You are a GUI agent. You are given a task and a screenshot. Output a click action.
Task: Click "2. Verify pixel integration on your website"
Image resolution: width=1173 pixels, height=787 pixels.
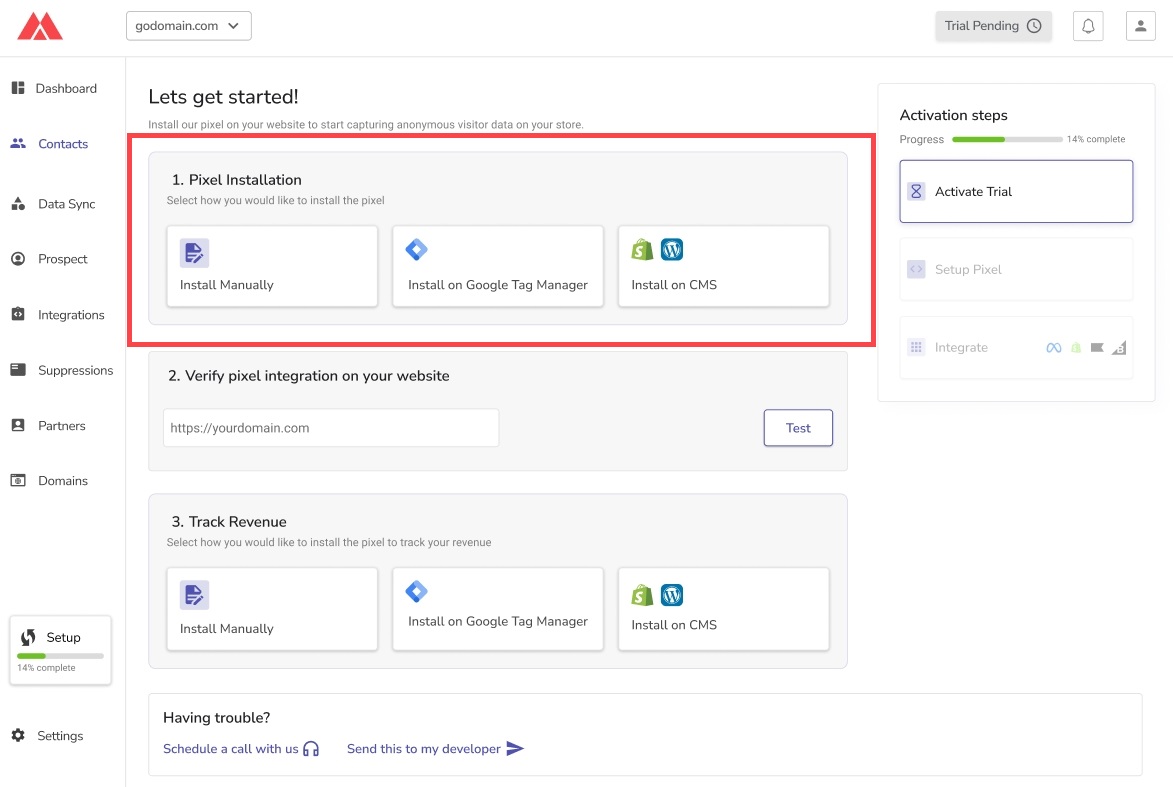(308, 376)
